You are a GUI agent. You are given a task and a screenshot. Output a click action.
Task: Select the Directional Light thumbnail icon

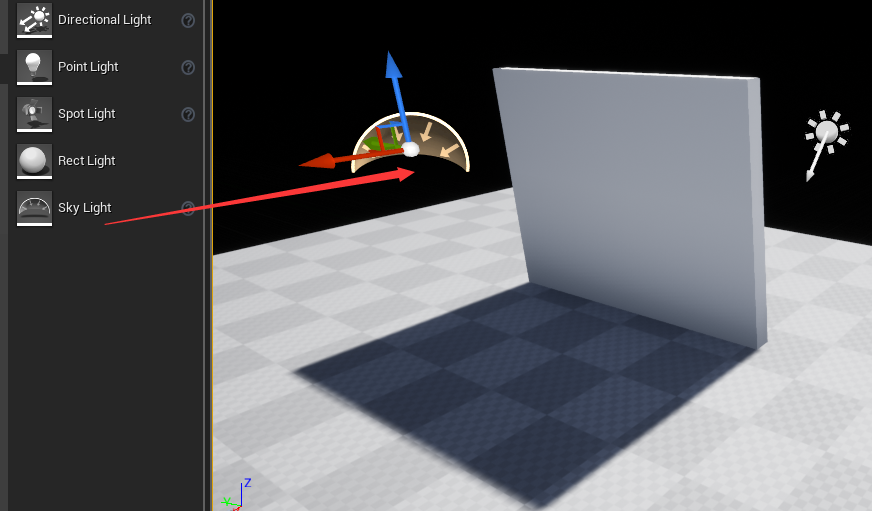click(x=34, y=19)
